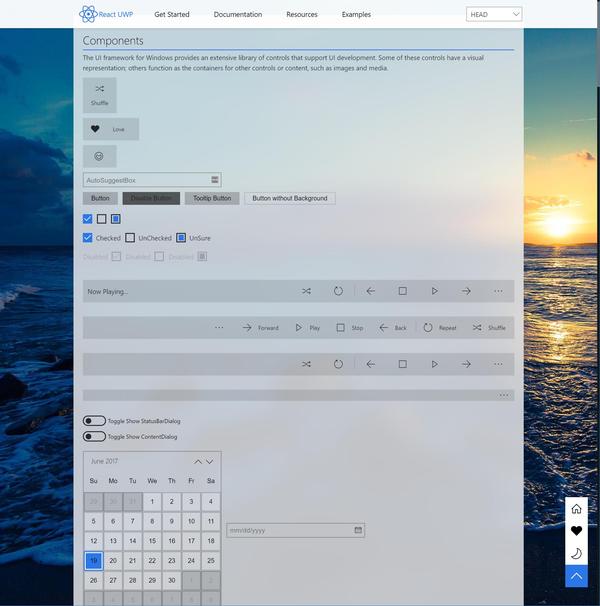Image resolution: width=600 pixels, height=606 pixels.
Task: Open the date picker calendar icon
Action: (x=358, y=530)
